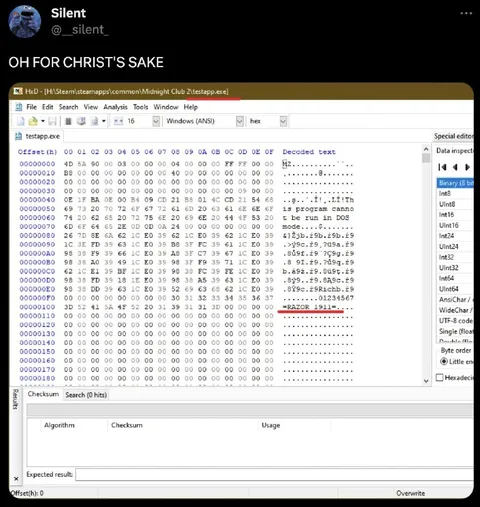Click hex editor scrollbar up arrow
The width and height of the screenshot is (480, 507).
pyautogui.click(x=426, y=149)
